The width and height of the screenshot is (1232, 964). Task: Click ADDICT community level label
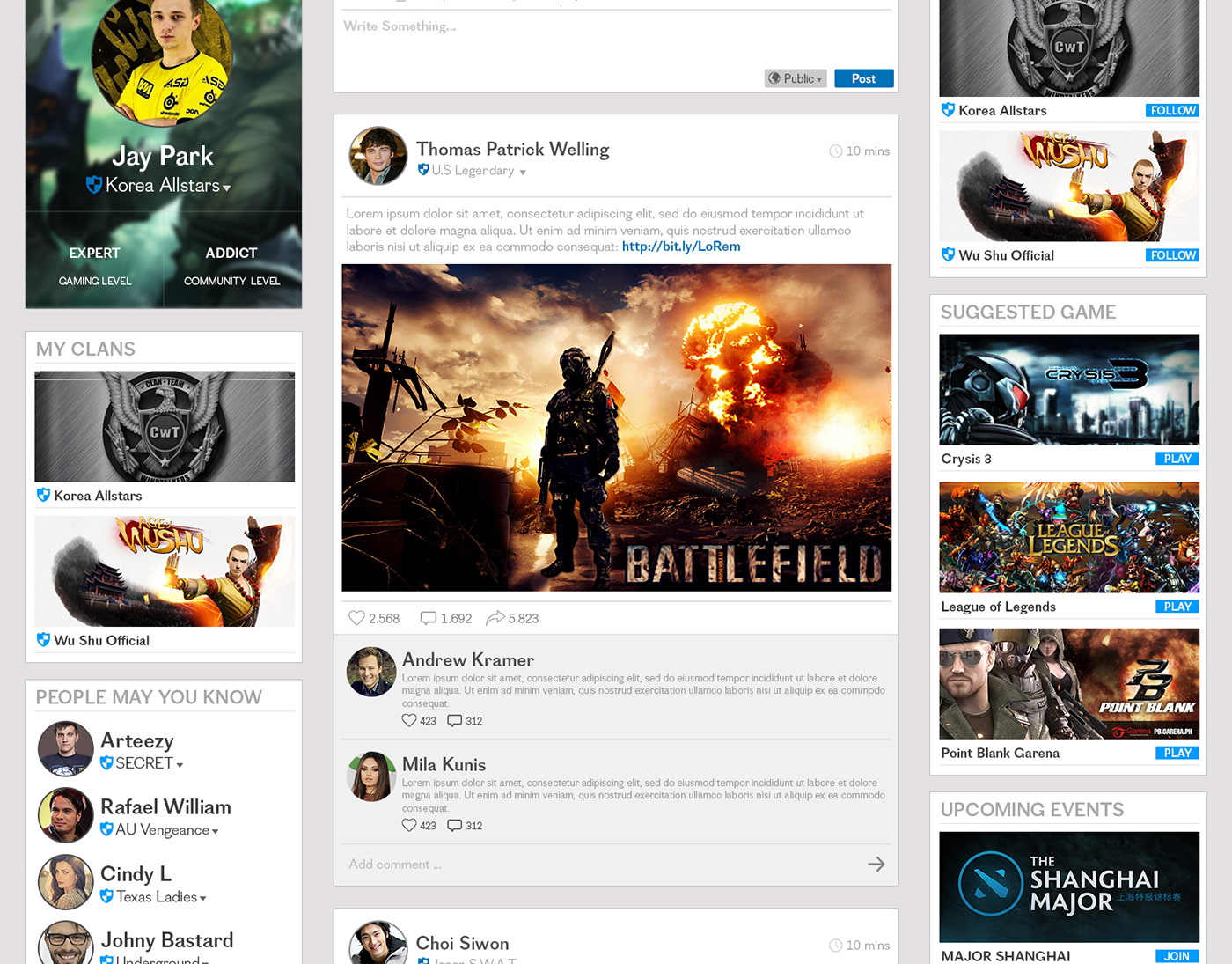[231, 253]
